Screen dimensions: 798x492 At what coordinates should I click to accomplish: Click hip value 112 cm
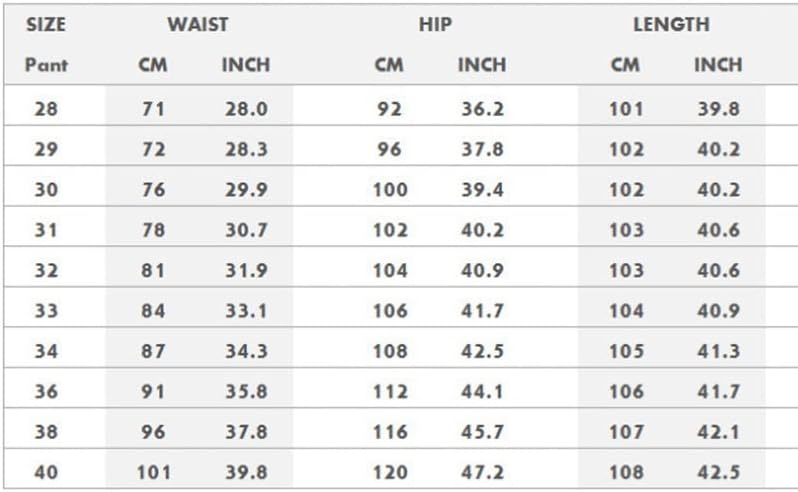(x=389, y=392)
